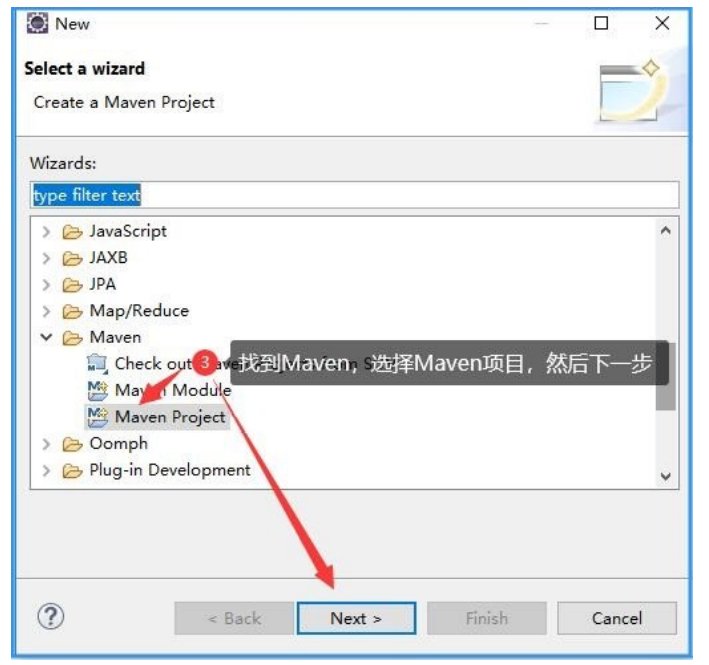709x665 pixels.
Task: Click the Eclipse icon in the title bar
Action: click(37, 24)
